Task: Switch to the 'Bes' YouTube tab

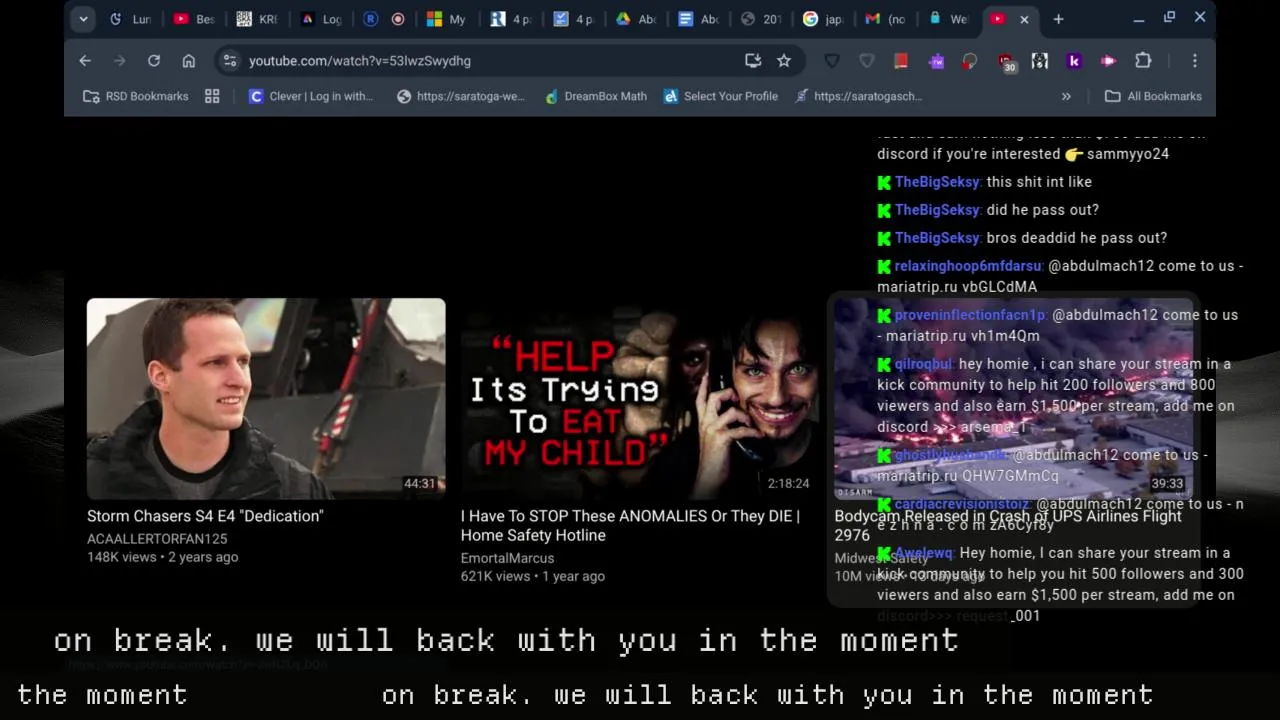Action: click(194, 19)
